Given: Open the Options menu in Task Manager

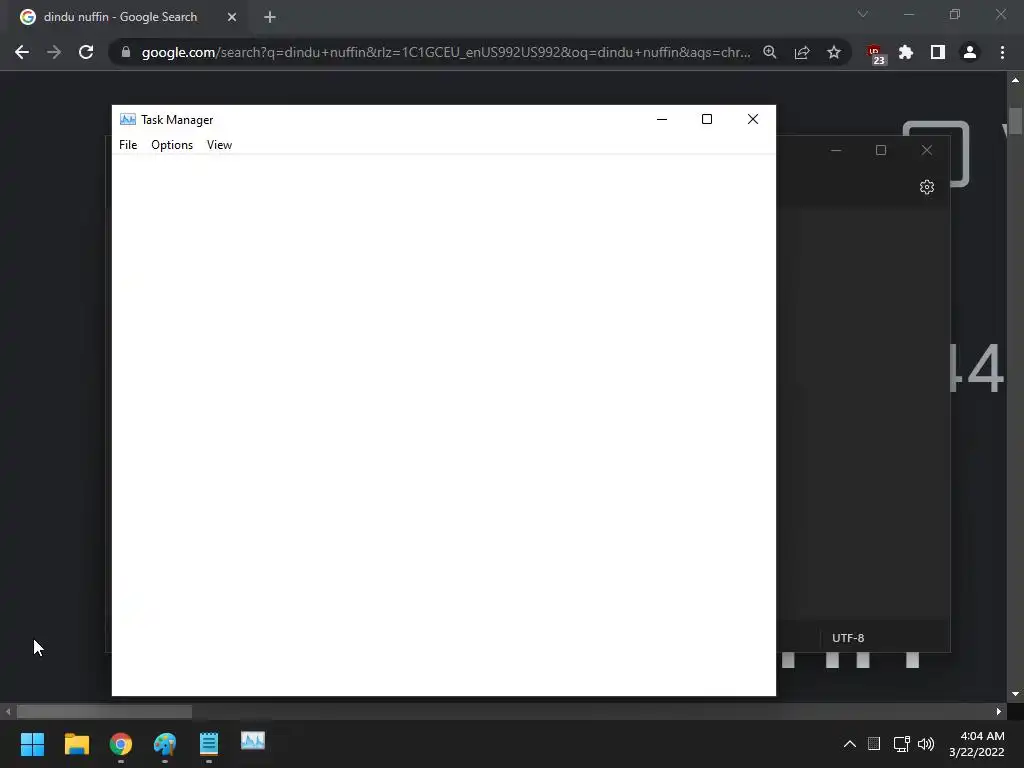Looking at the screenshot, I should [x=172, y=145].
